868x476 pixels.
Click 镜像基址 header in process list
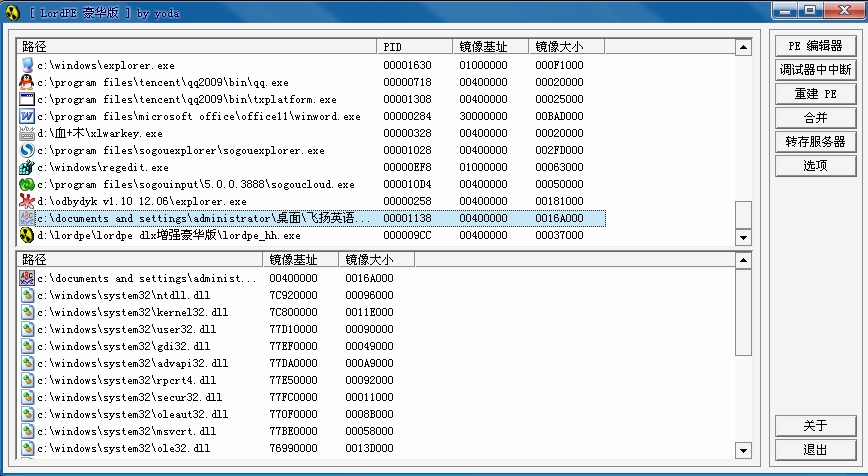point(490,46)
